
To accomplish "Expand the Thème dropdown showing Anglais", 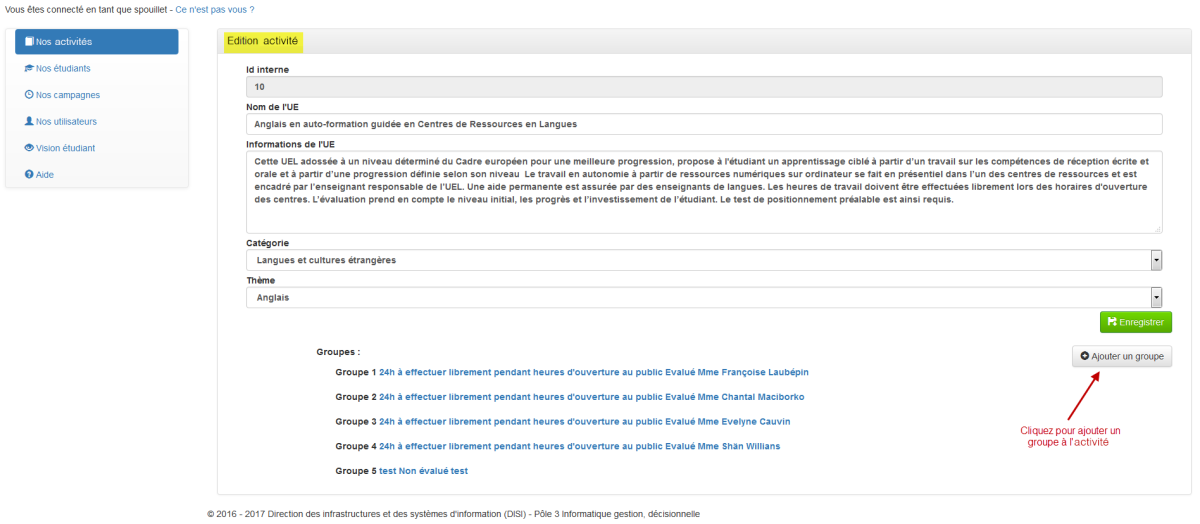I will click(703, 297).
